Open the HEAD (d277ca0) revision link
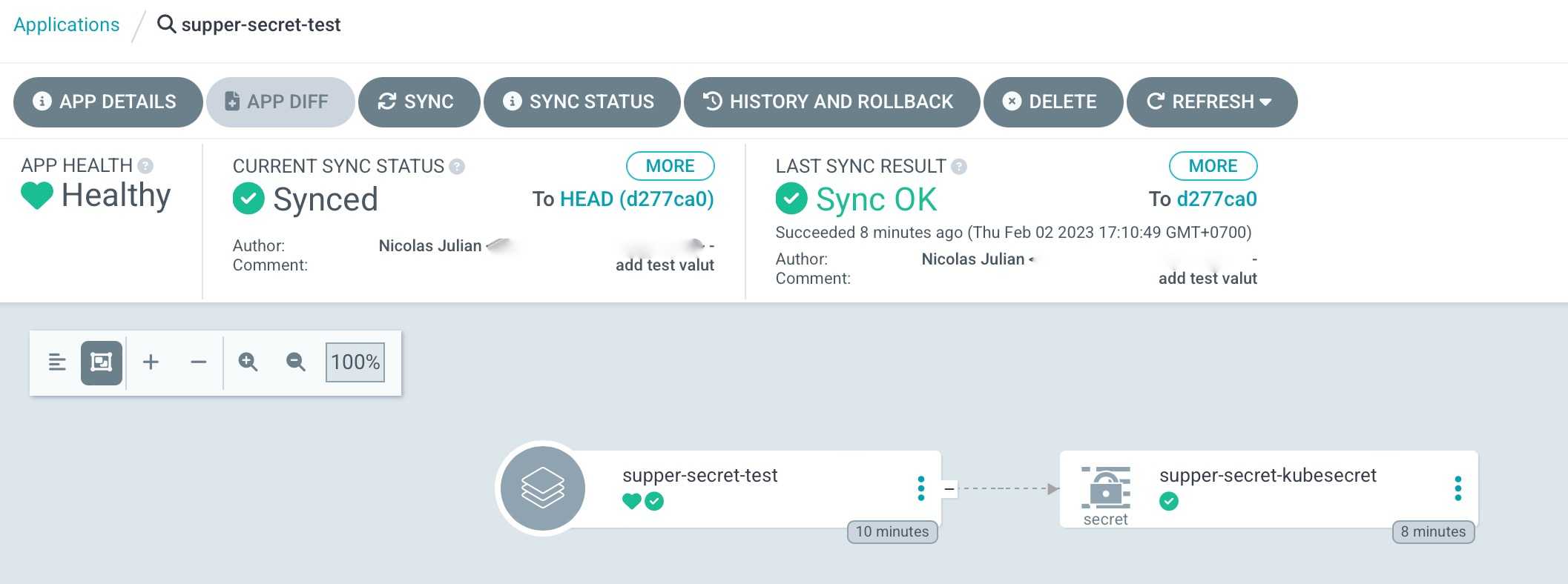 coord(636,199)
